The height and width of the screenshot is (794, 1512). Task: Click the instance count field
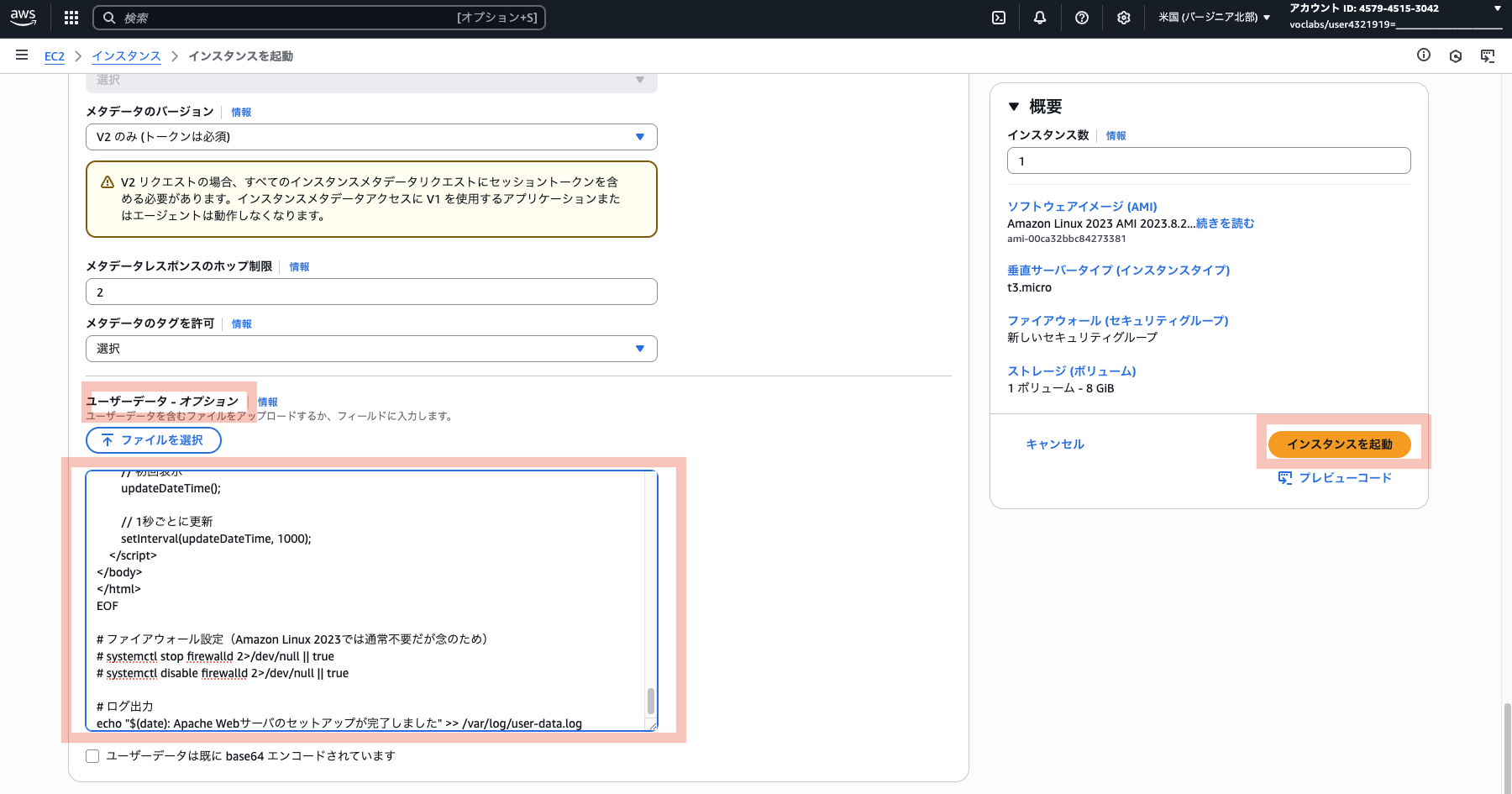(x=1209, y=161)
